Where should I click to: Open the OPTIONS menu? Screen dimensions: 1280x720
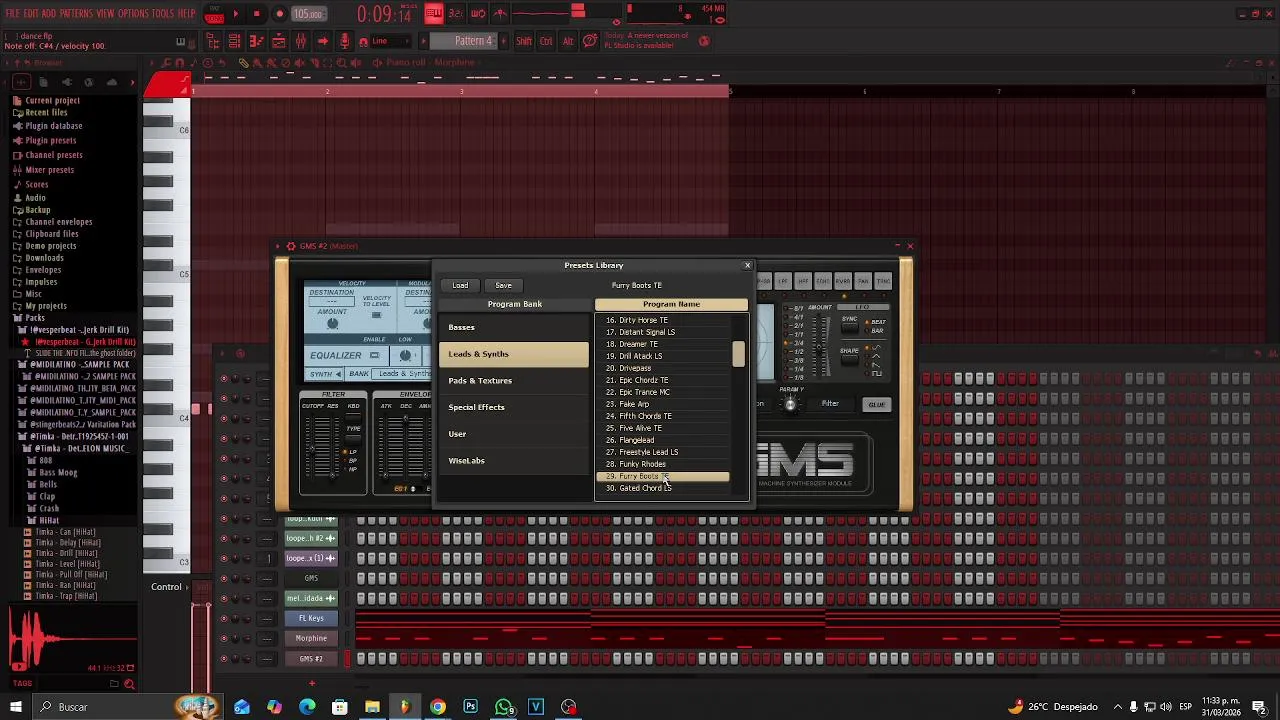[x=133, y=14]
